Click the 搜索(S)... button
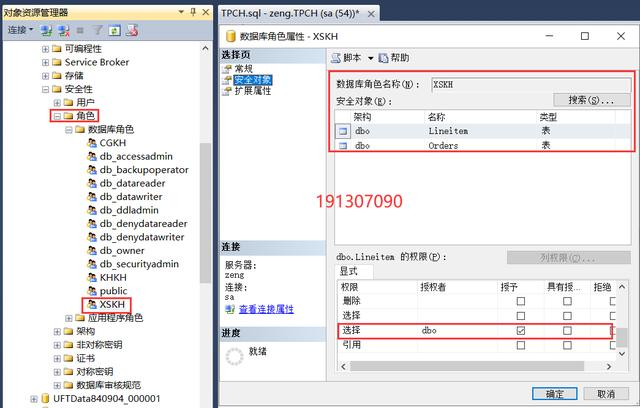 [x=591, y=100]
